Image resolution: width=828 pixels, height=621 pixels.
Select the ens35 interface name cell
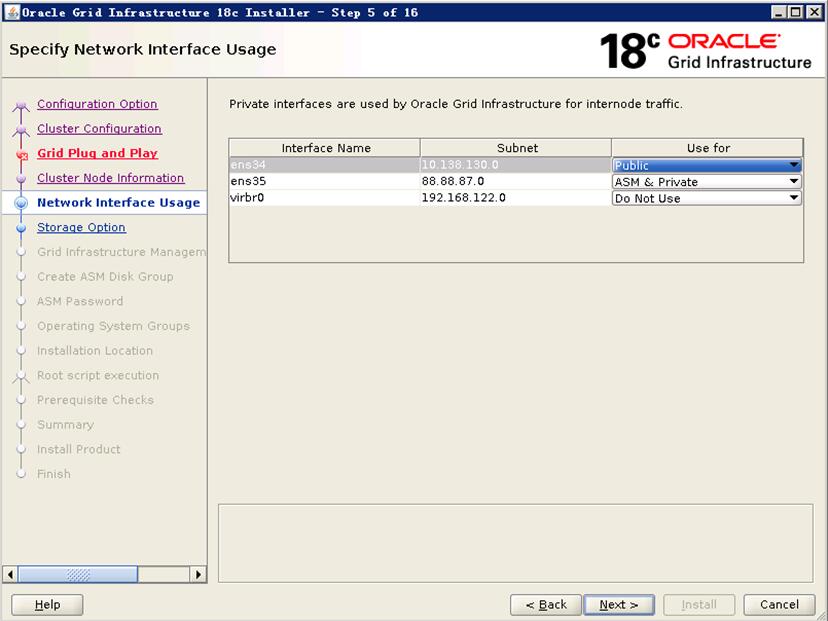pos(325,181)
